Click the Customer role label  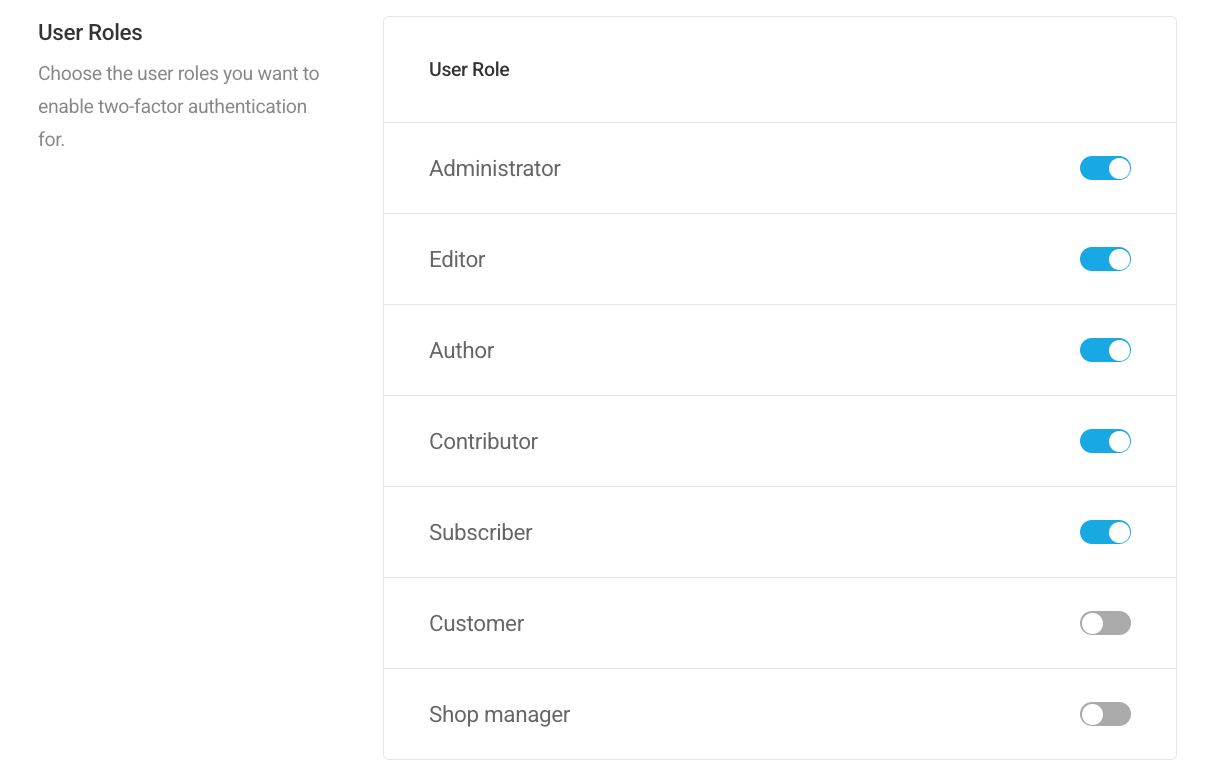(476, 623)
